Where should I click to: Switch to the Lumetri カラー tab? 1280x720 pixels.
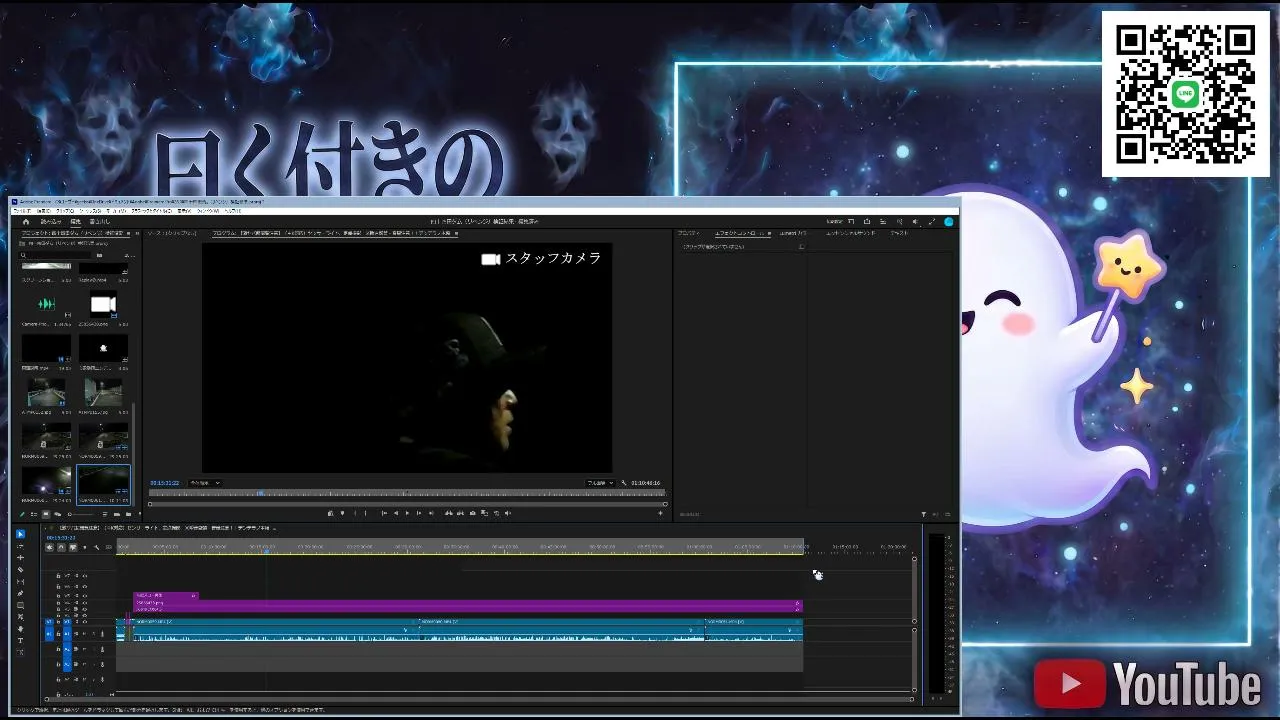[792, 233]
